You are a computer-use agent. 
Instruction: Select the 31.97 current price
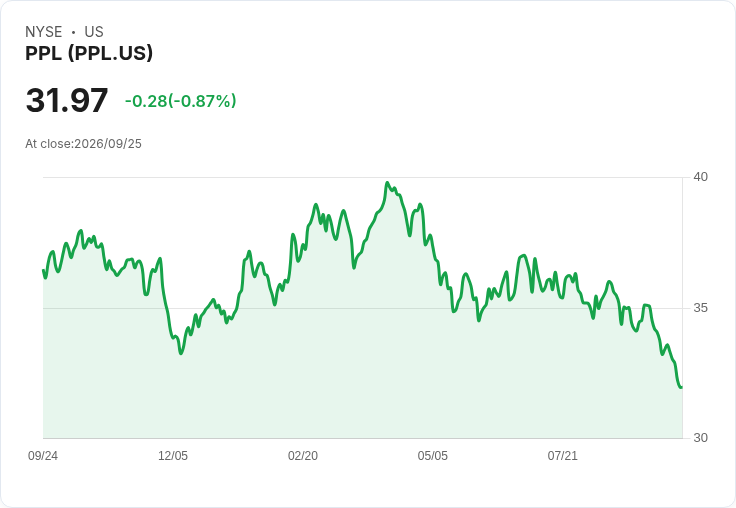[x=67, y=100]
